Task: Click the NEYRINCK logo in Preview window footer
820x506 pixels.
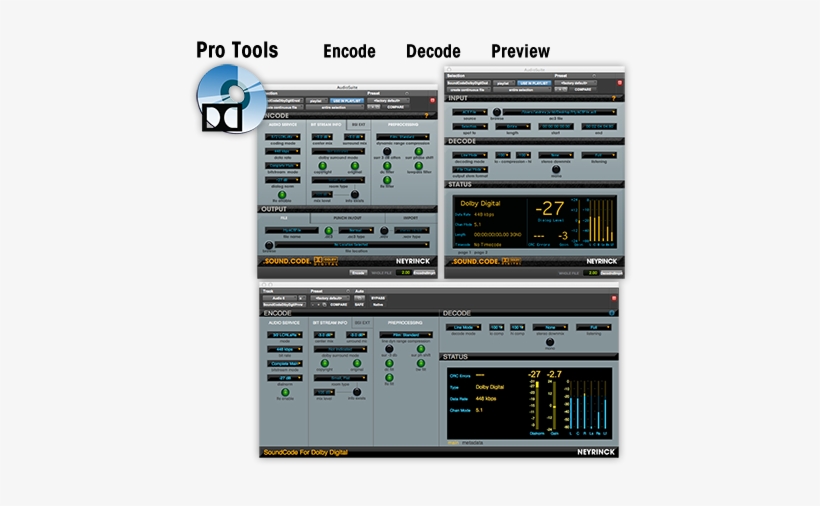Action: pos(596,452)
